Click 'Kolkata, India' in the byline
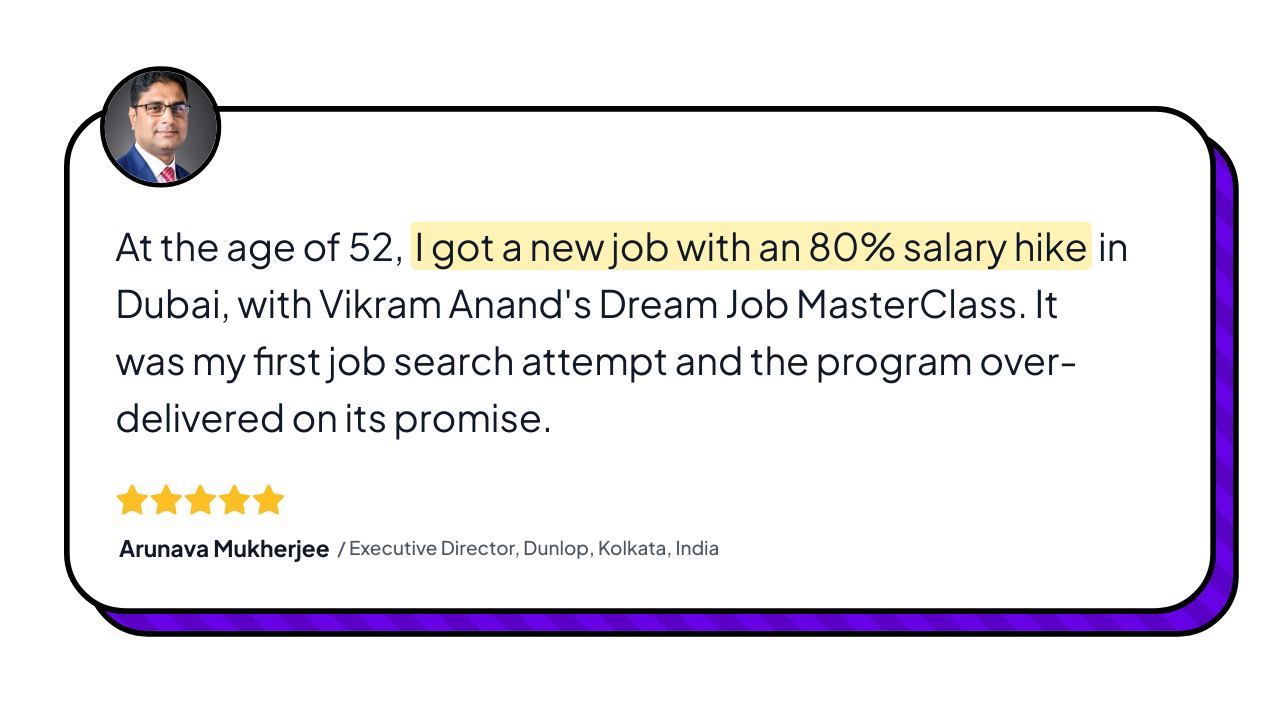The height and width of the screenshot is (720, 1280). click(x=658, y=549)
